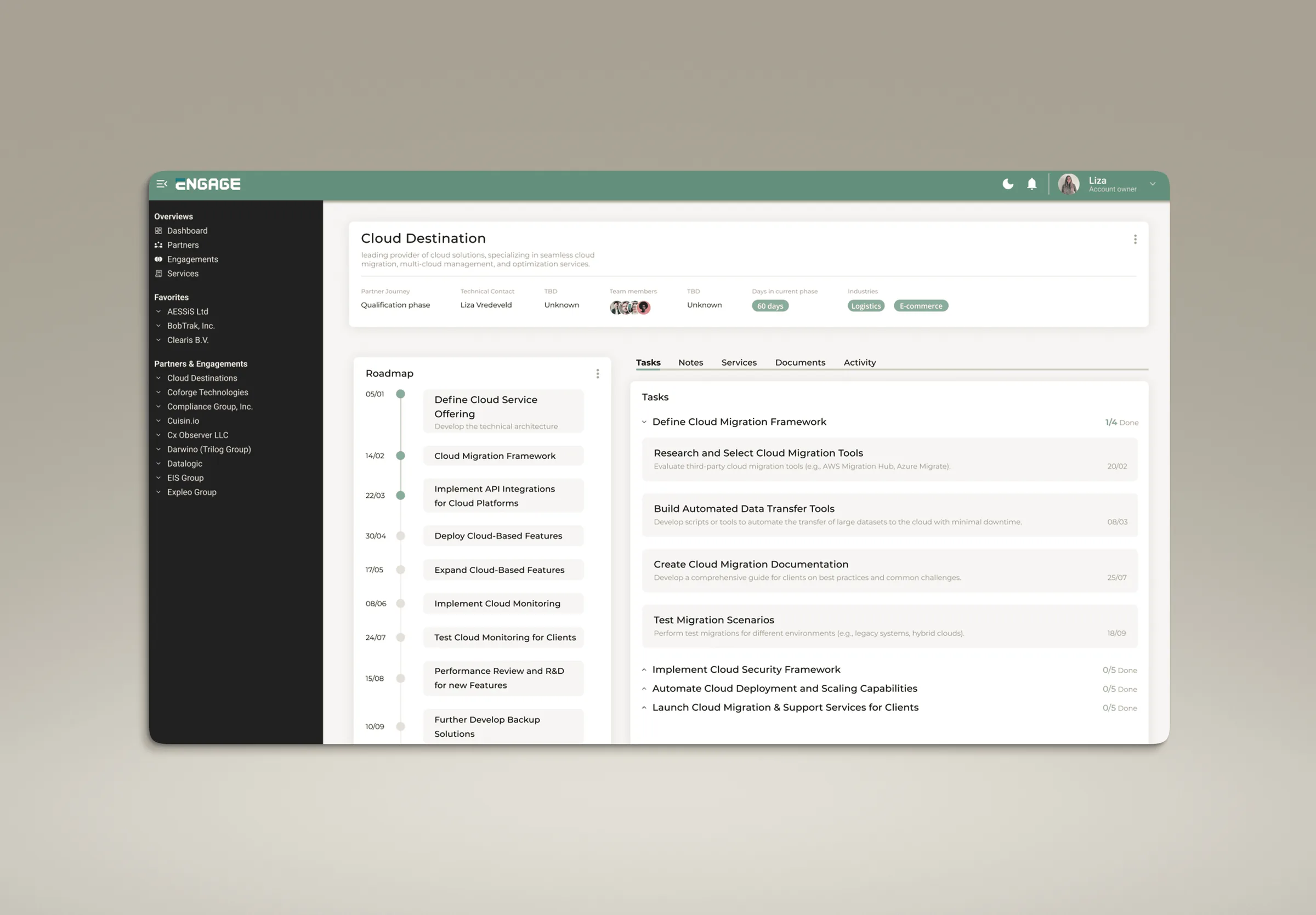Toggle dark mode moon icon
Image resolution: width=1316 pixels, height=915 pixels.
(1008, 184)
